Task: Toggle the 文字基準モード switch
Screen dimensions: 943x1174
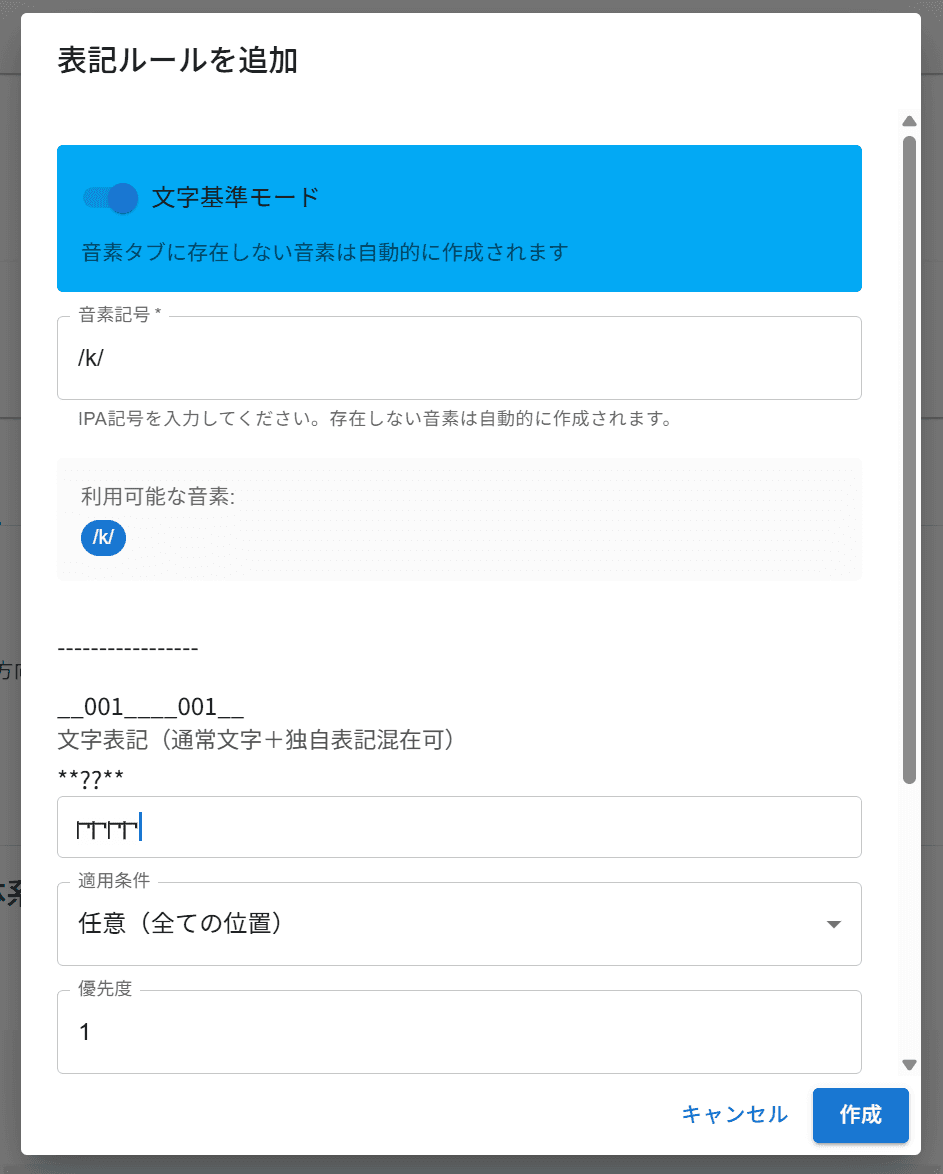Action: 110,198
